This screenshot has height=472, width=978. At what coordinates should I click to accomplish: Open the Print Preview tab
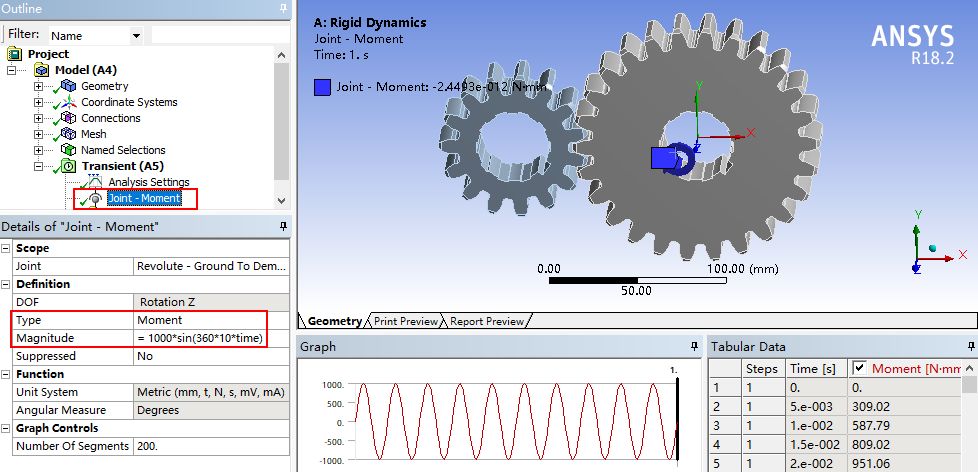tap(405, 321)
